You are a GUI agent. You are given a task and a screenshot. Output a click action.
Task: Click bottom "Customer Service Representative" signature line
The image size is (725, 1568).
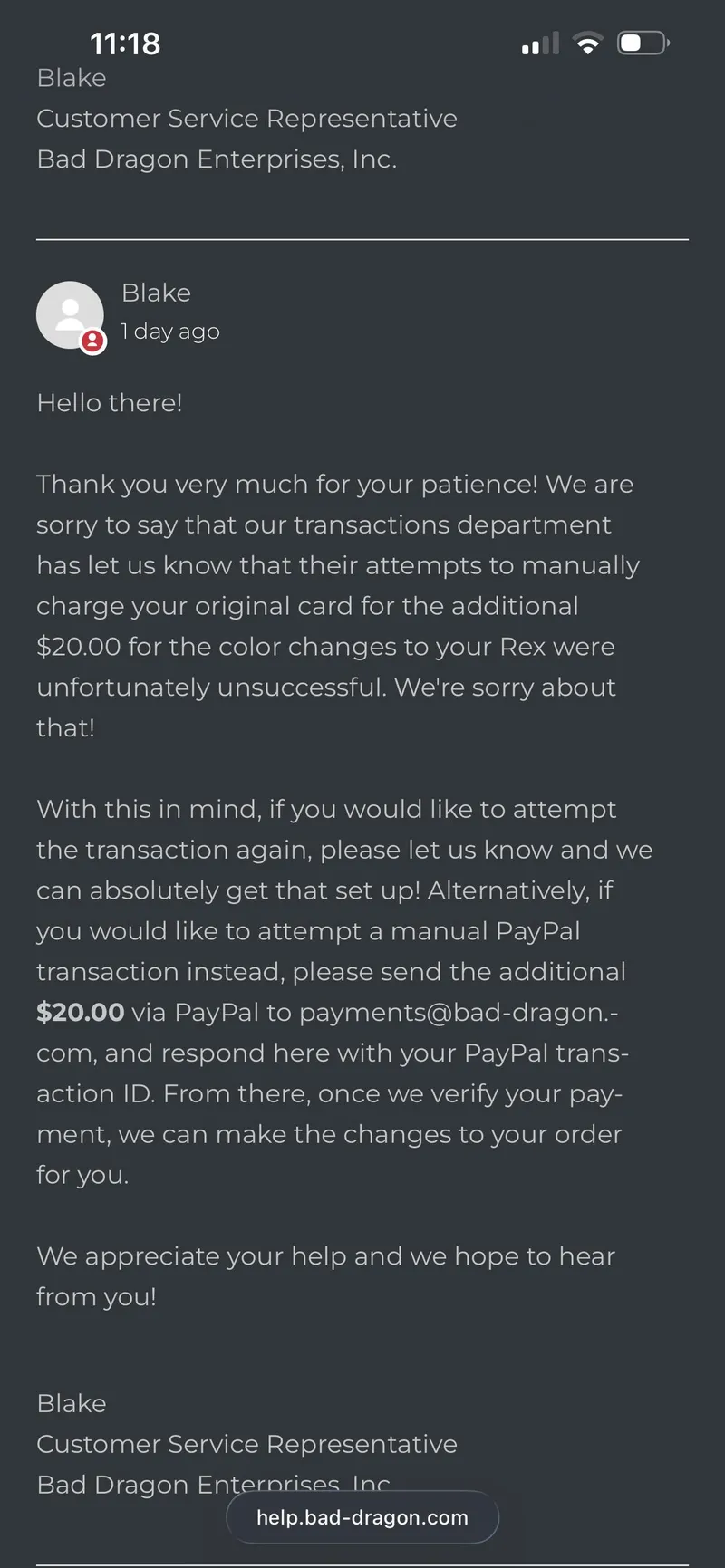[246, 1444]
